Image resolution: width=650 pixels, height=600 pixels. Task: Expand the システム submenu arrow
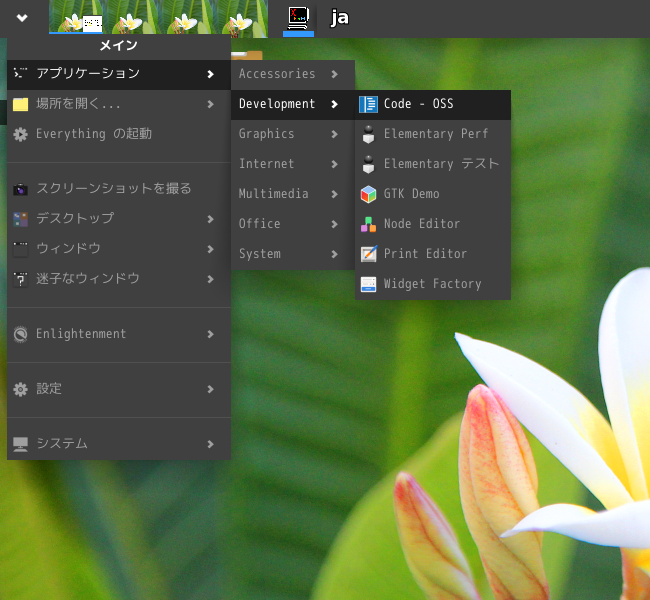[211, 444]
